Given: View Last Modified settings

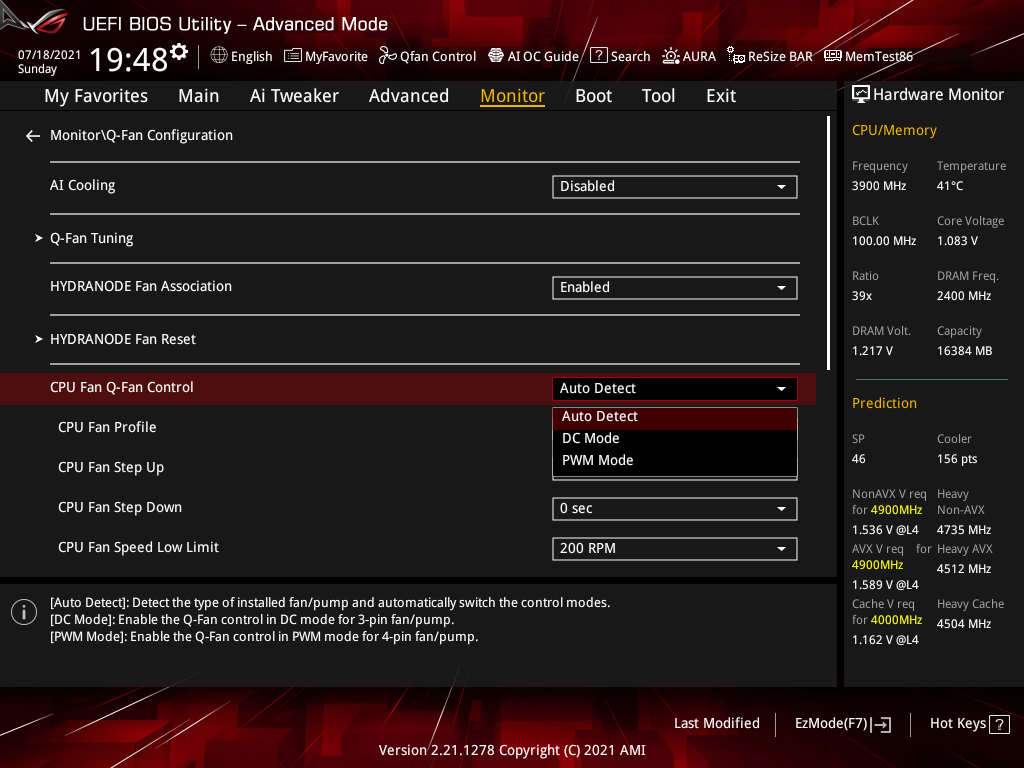Looking at the screenshot, I should pyautogui.click(x=716, y=723).
